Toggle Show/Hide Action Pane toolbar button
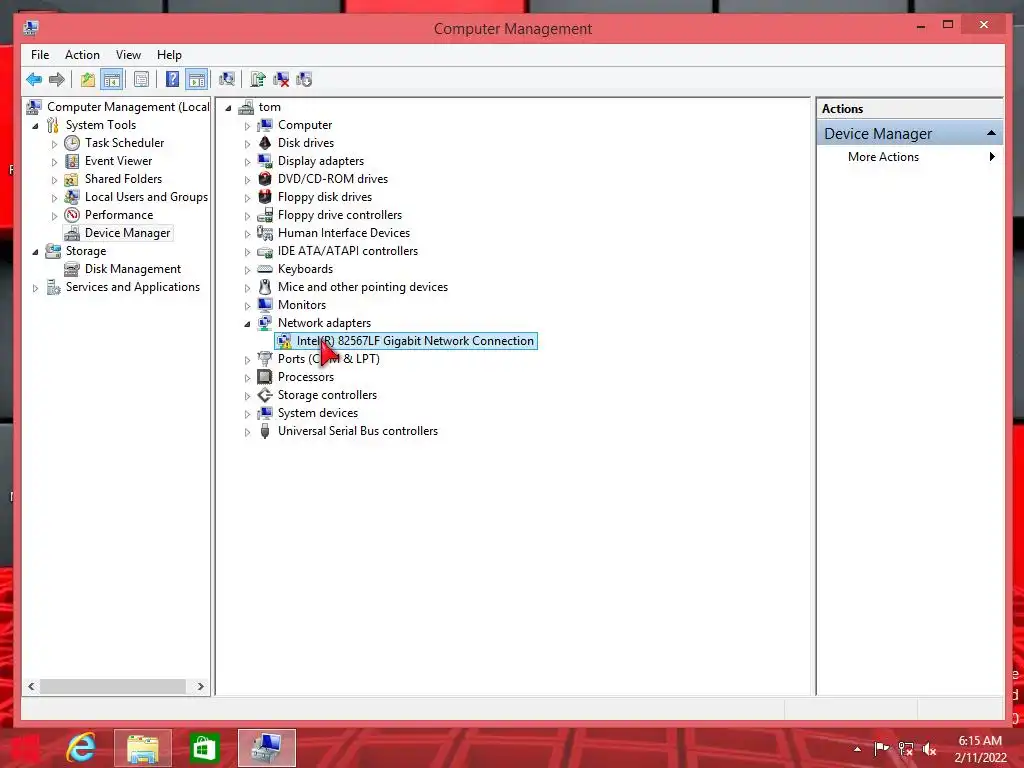Image resolution: width=1024 pixels, height=768 pixels. click(197, 80)
